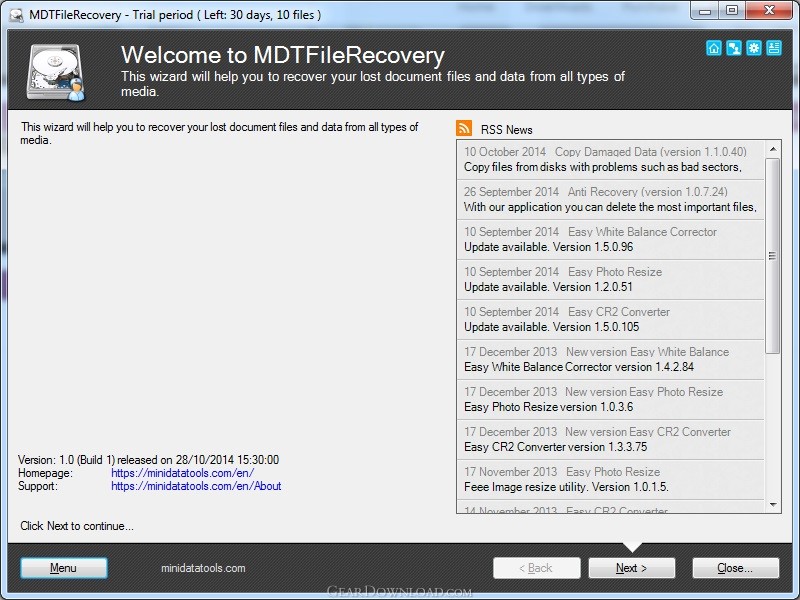Close the window with the title bar X
Screen dimensions: 800x600
point(770,11)
